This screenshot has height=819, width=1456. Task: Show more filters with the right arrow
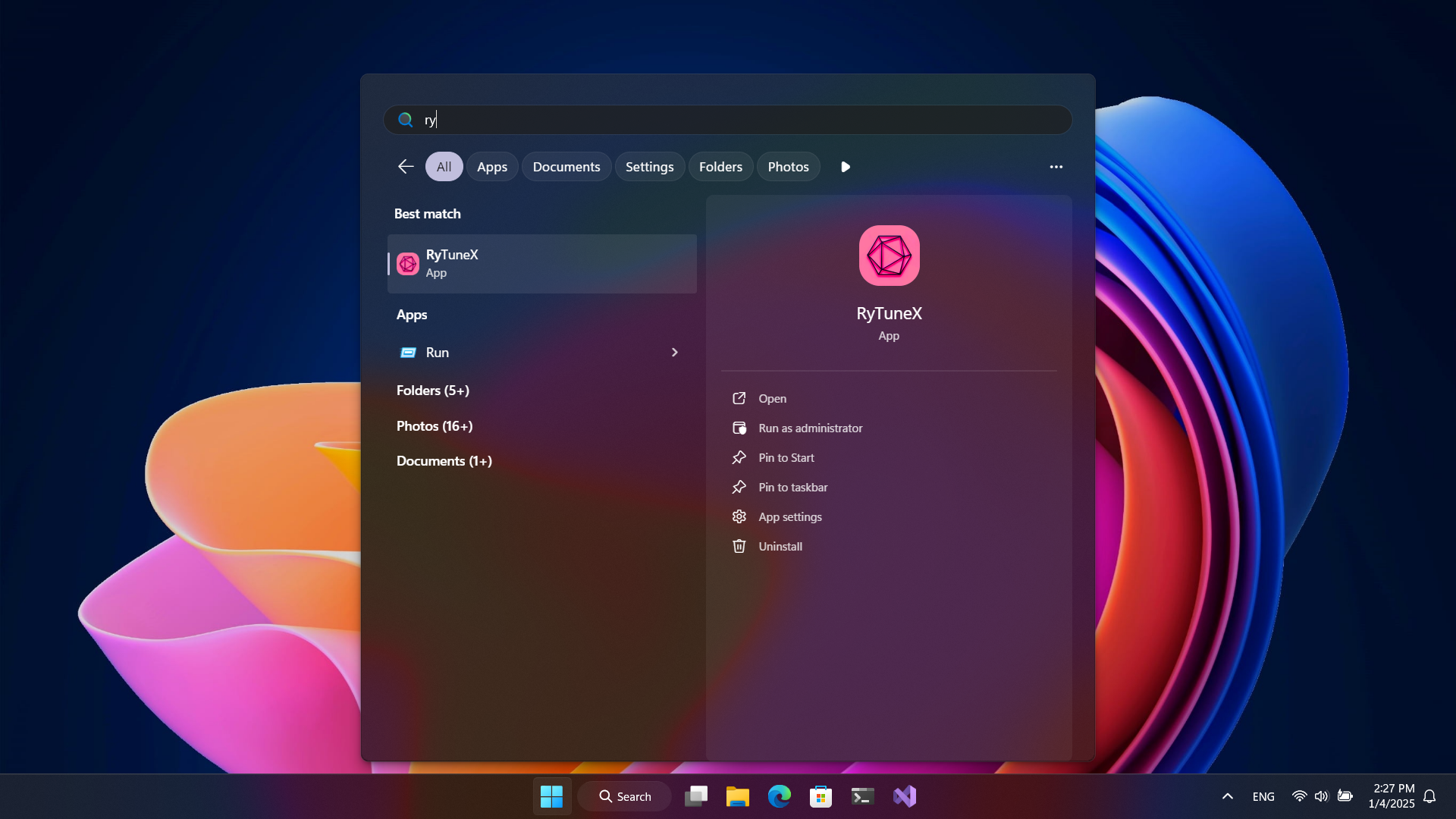click(846, 167)
